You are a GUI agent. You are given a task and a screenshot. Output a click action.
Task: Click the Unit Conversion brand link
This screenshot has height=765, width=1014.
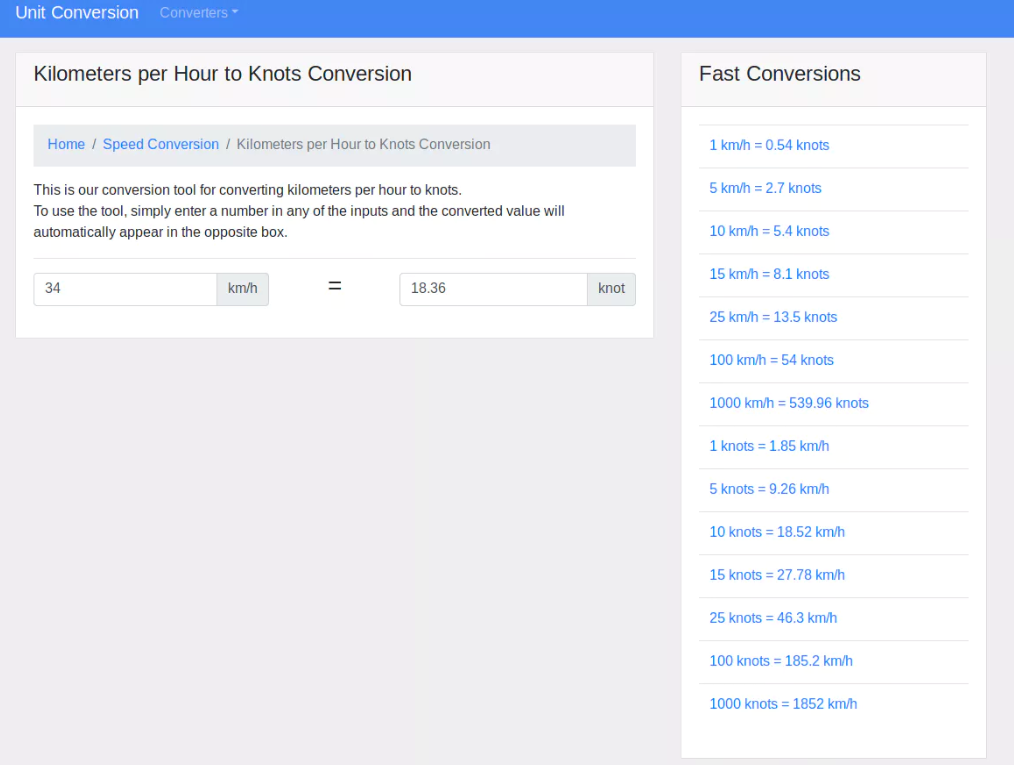[77, 13]
